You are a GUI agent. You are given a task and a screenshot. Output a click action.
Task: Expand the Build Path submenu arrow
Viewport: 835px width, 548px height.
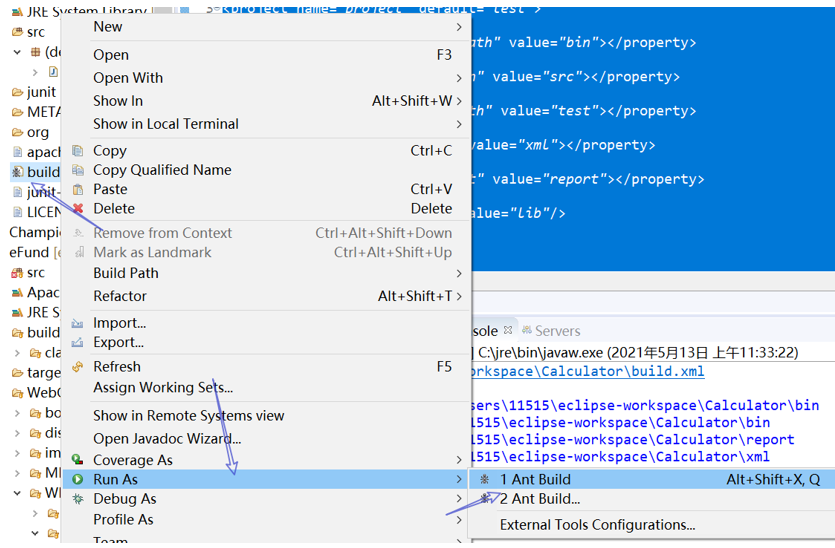pyautogui.click(x=459, y=273)
